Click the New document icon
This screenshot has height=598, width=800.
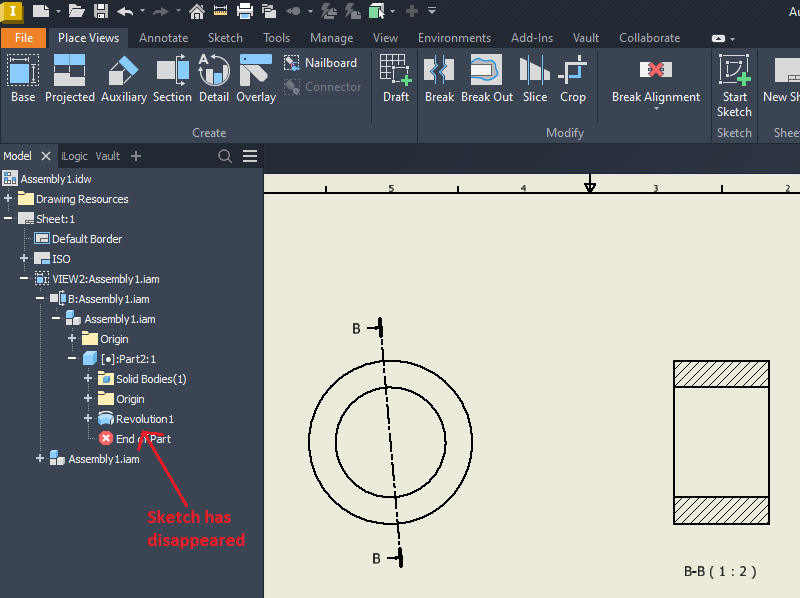tap(41, 11)
